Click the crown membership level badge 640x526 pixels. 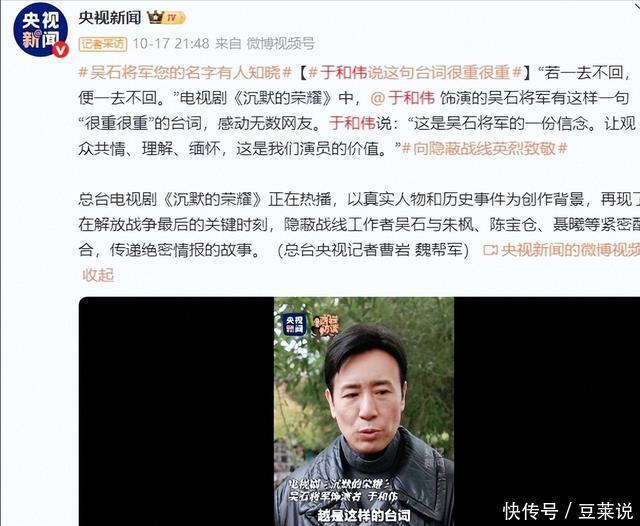tap(166, 18)
